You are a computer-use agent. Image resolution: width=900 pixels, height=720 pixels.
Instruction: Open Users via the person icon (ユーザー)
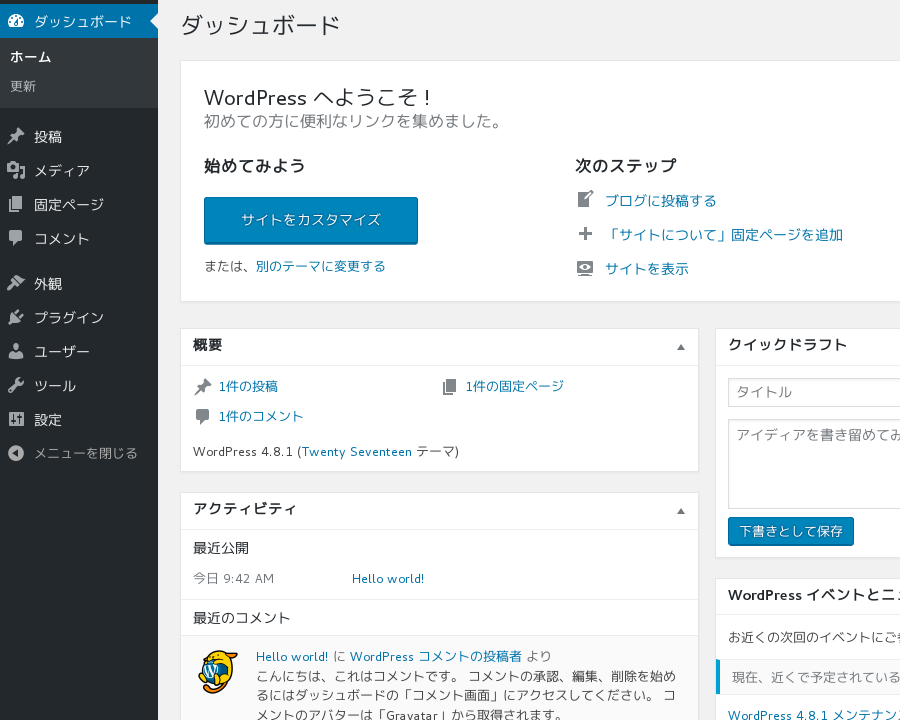16,352
